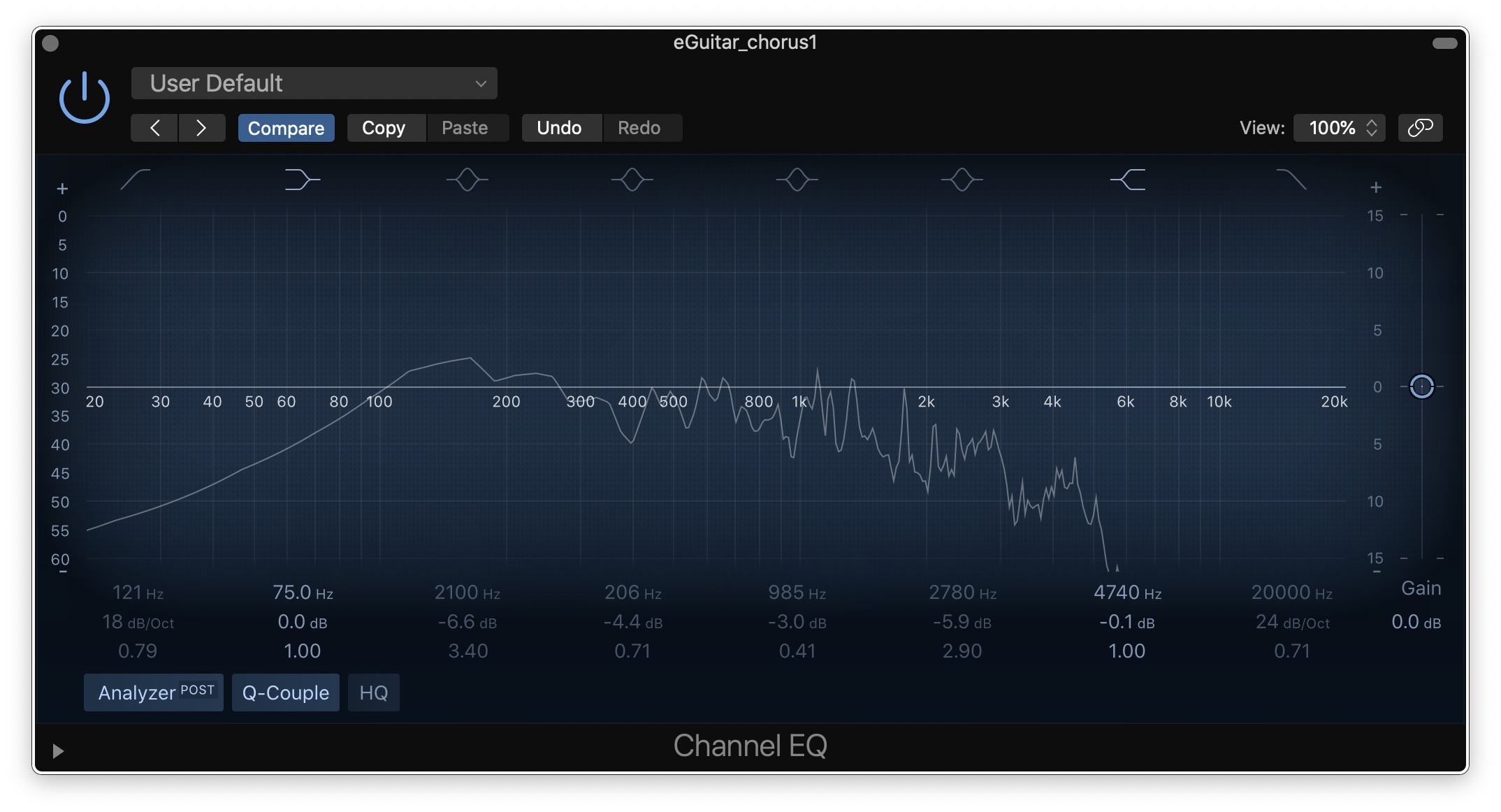
Task: Click the 4740 Hz frequency value field
Action: tap(1126, 593)
